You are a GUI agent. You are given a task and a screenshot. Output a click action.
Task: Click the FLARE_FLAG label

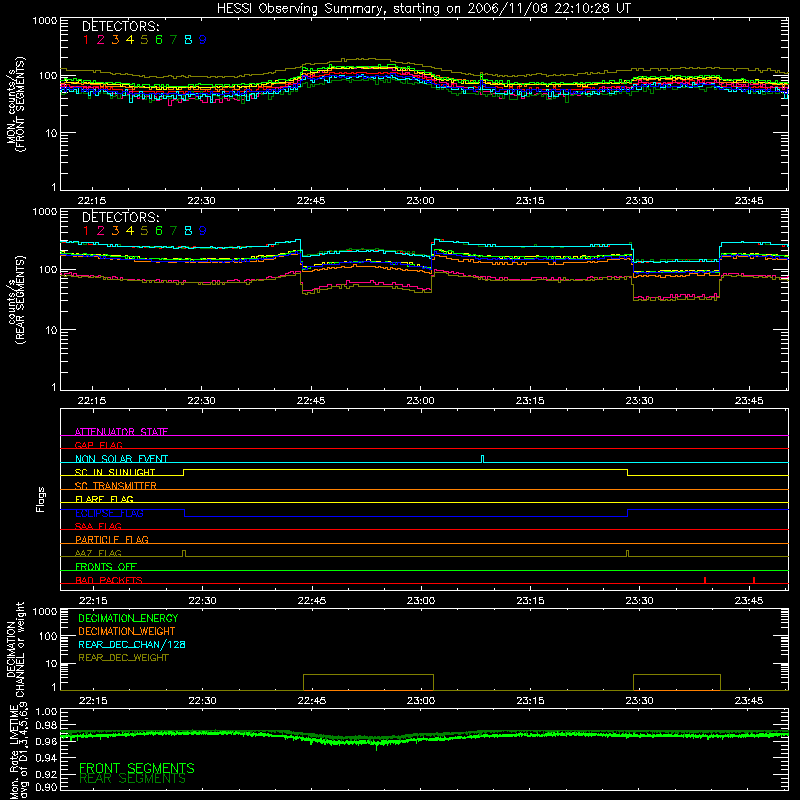(104, 499)
